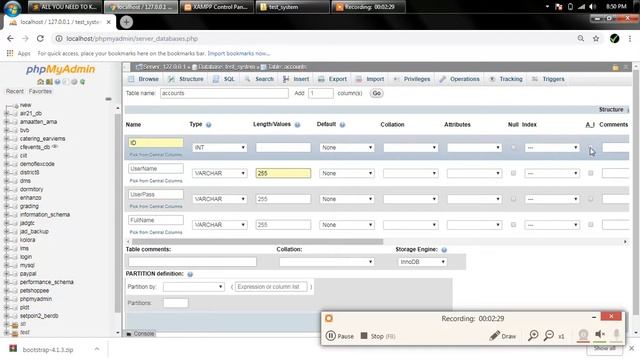Pause the screen recording
This screenshot has height=360, width=640.
(340, 336)
